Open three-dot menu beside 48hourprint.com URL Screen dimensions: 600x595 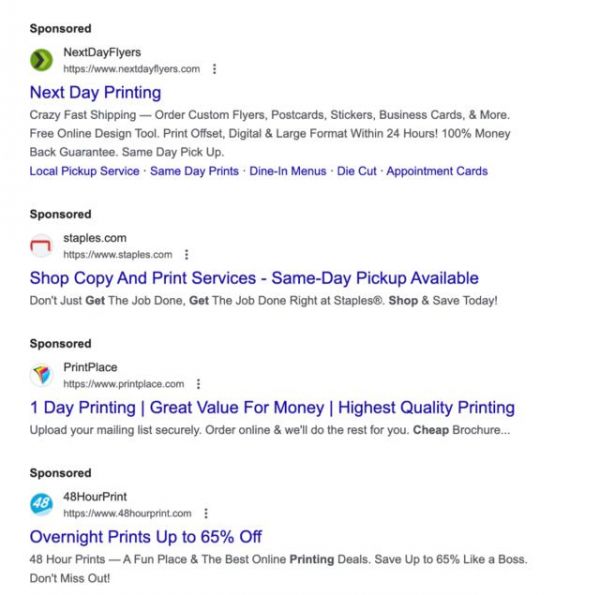(206, 513)
